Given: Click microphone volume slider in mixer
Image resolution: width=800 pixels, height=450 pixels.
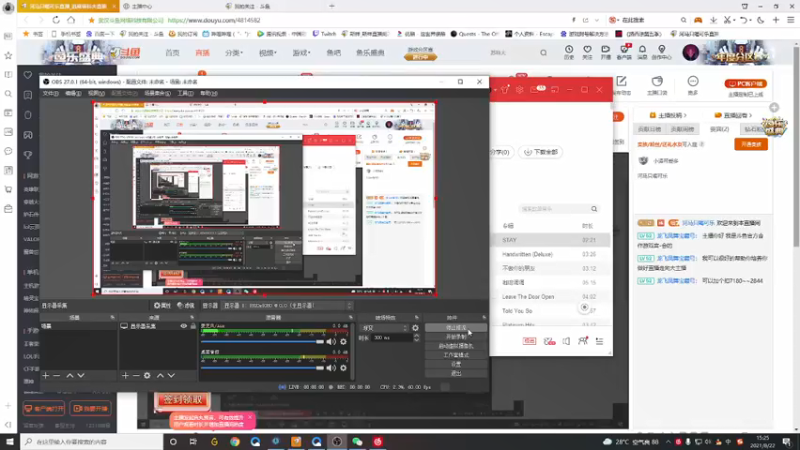Looking at the screenshot, I should click(263, 342).
